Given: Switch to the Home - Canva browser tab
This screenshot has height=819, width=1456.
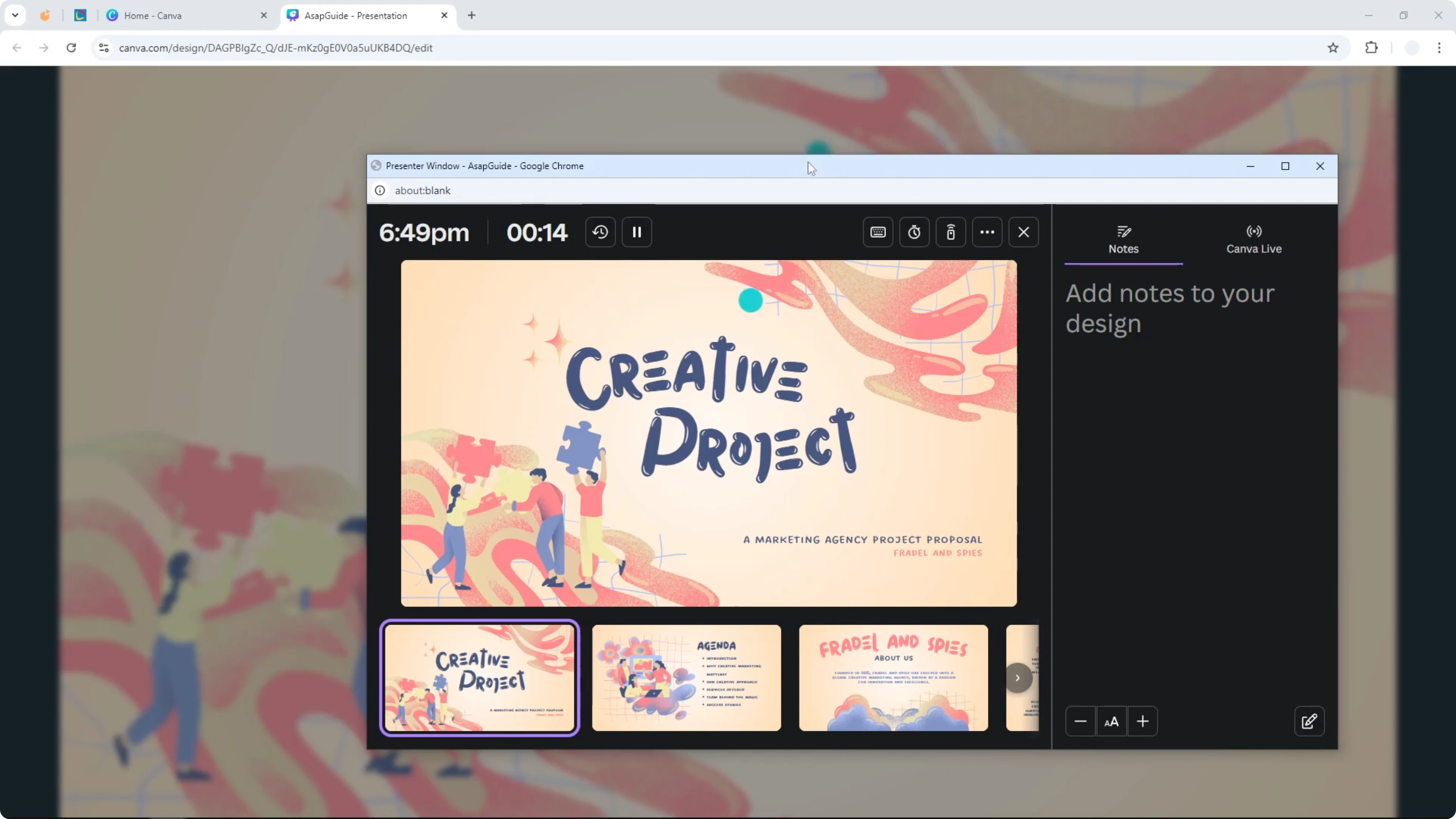Looking at the screenshot, I should coord(186,15).
